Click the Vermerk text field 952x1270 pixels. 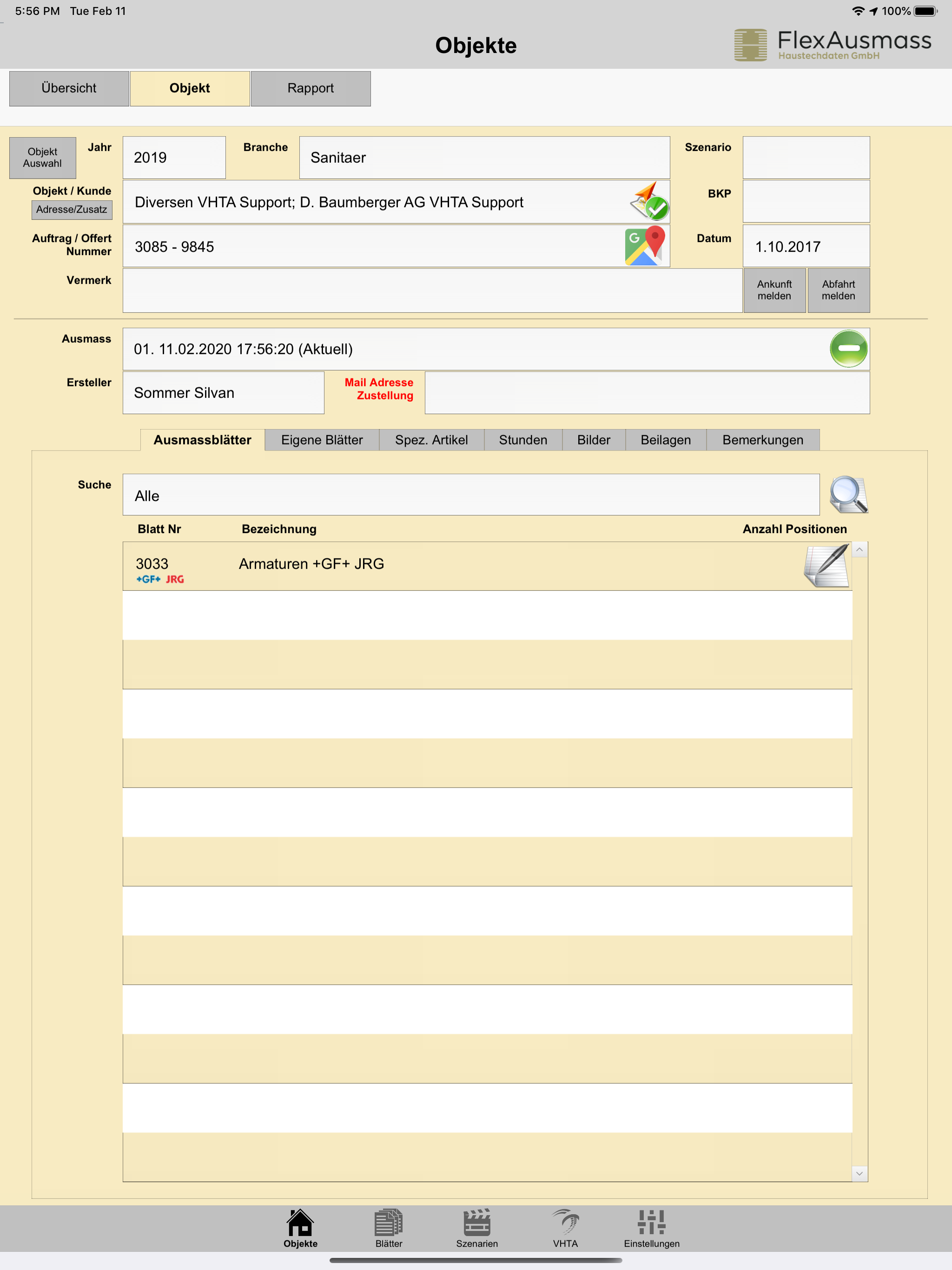click(x=432, y=291)
